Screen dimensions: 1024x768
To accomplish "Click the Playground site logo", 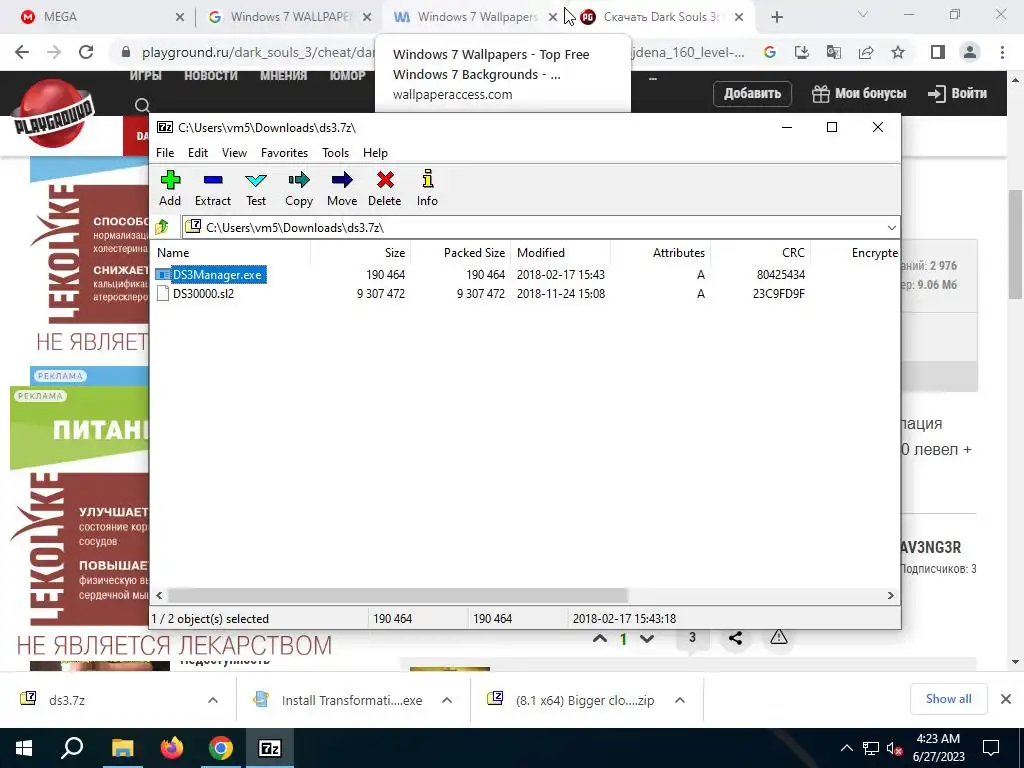I will coord(54,112).
